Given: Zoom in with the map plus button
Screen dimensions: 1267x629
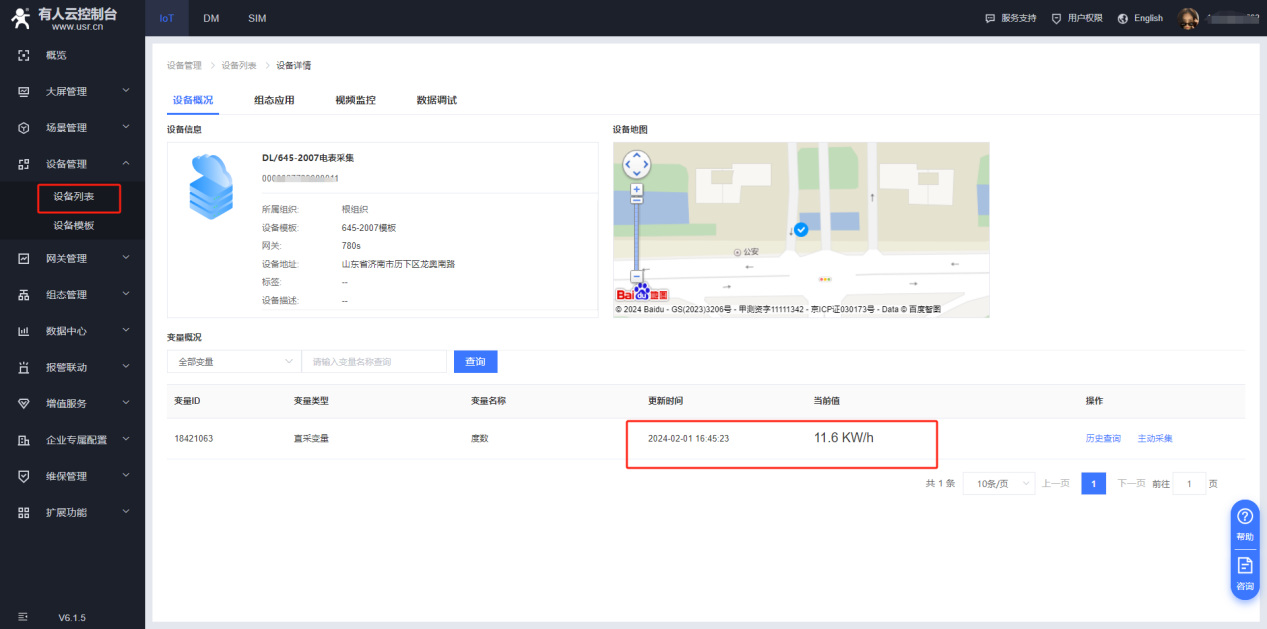Looking at the screenshot, I should (636, 189).
